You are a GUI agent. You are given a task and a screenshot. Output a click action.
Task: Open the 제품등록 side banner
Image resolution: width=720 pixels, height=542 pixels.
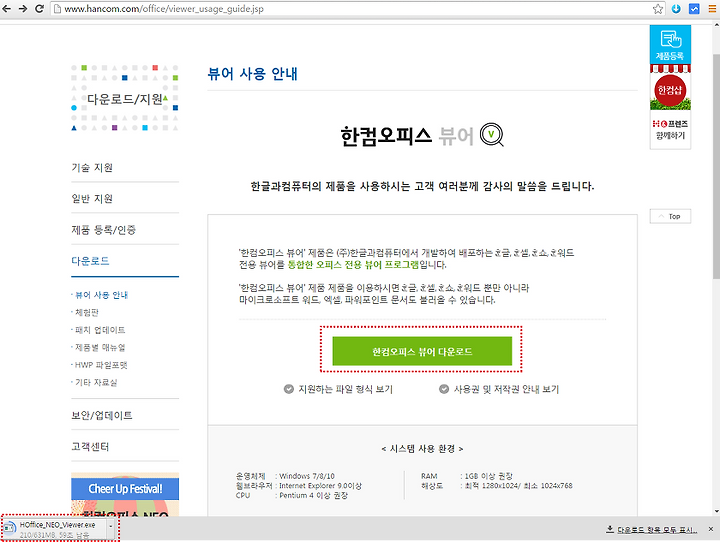click(670, 45)
